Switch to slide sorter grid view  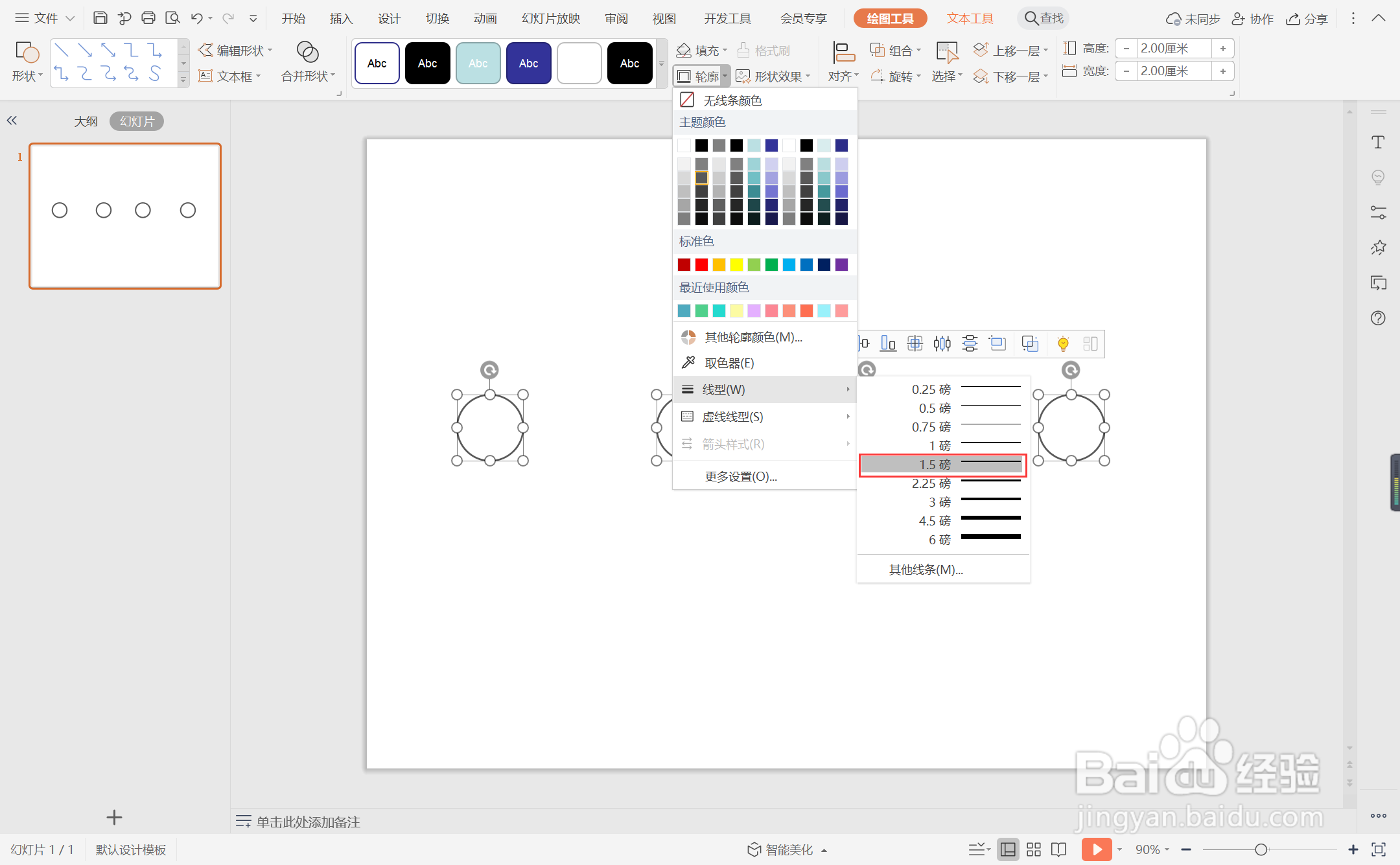1034,849
